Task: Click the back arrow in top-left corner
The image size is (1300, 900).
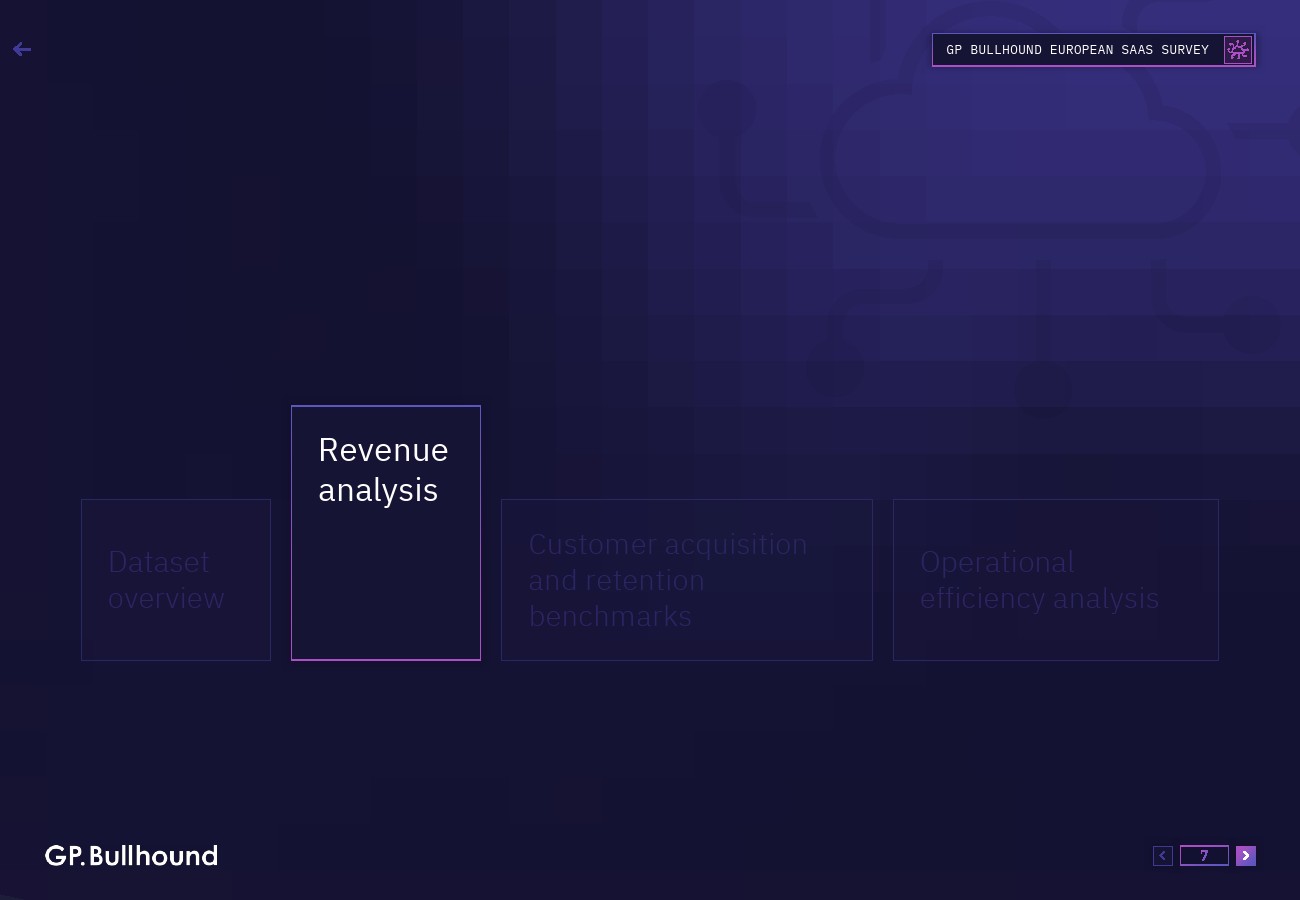Action: click(22, 49)
